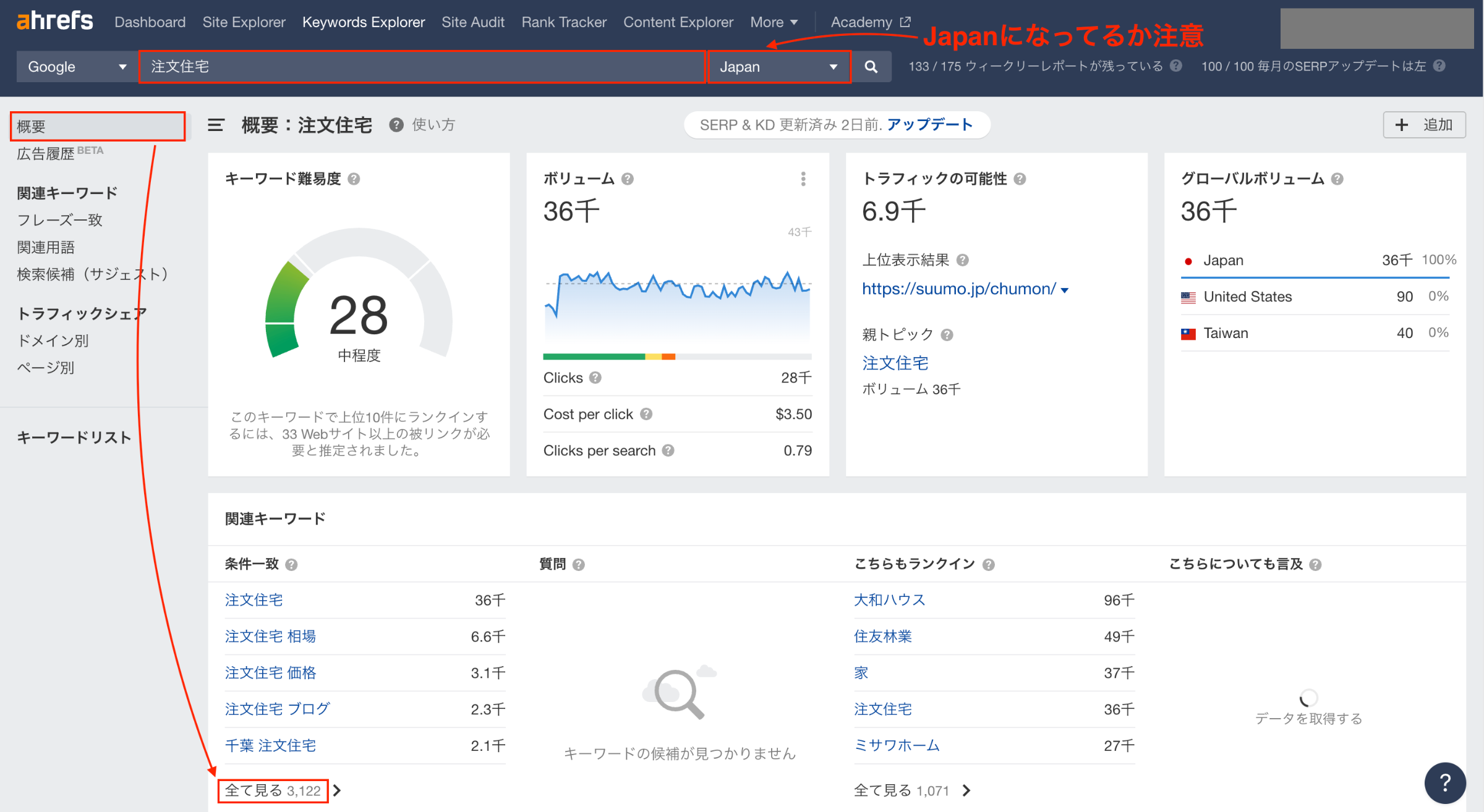The width and height of the screenshot is (1484, 812).
Task: Click help icon beside こちらについても言及
Action: point(1316,565)
